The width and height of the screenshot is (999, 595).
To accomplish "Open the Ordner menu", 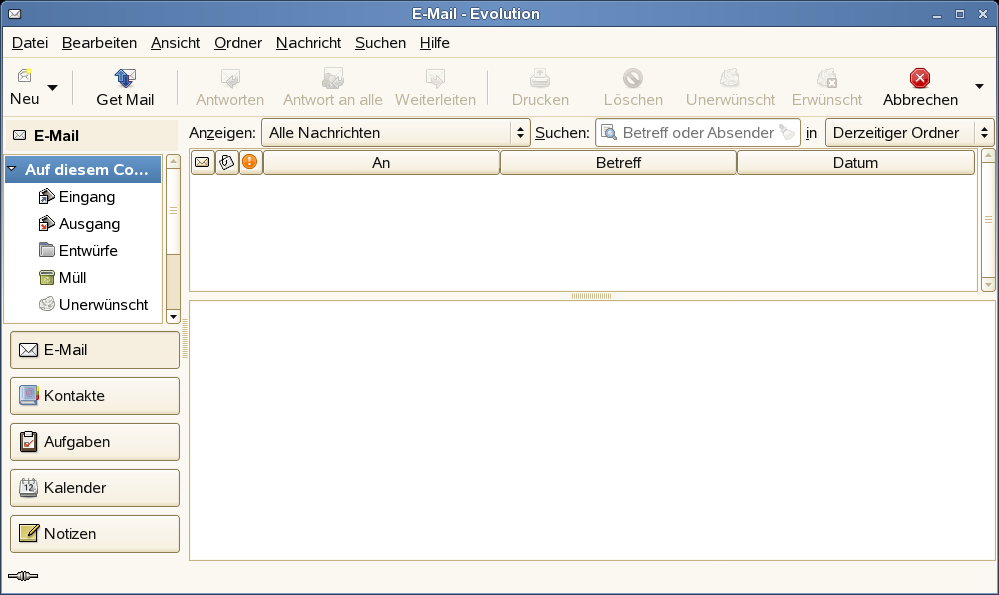I will point(238,43).
